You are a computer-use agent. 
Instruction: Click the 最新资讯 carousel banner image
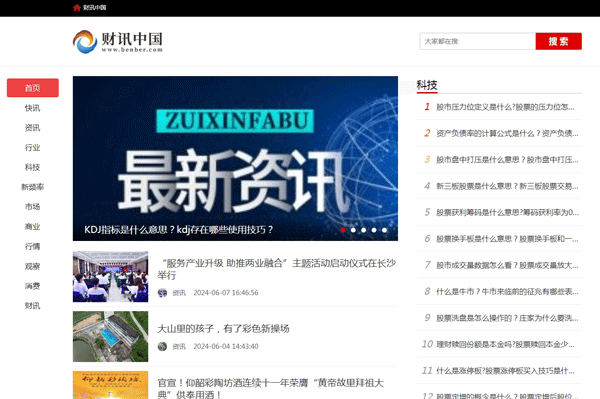coord(235,158)
